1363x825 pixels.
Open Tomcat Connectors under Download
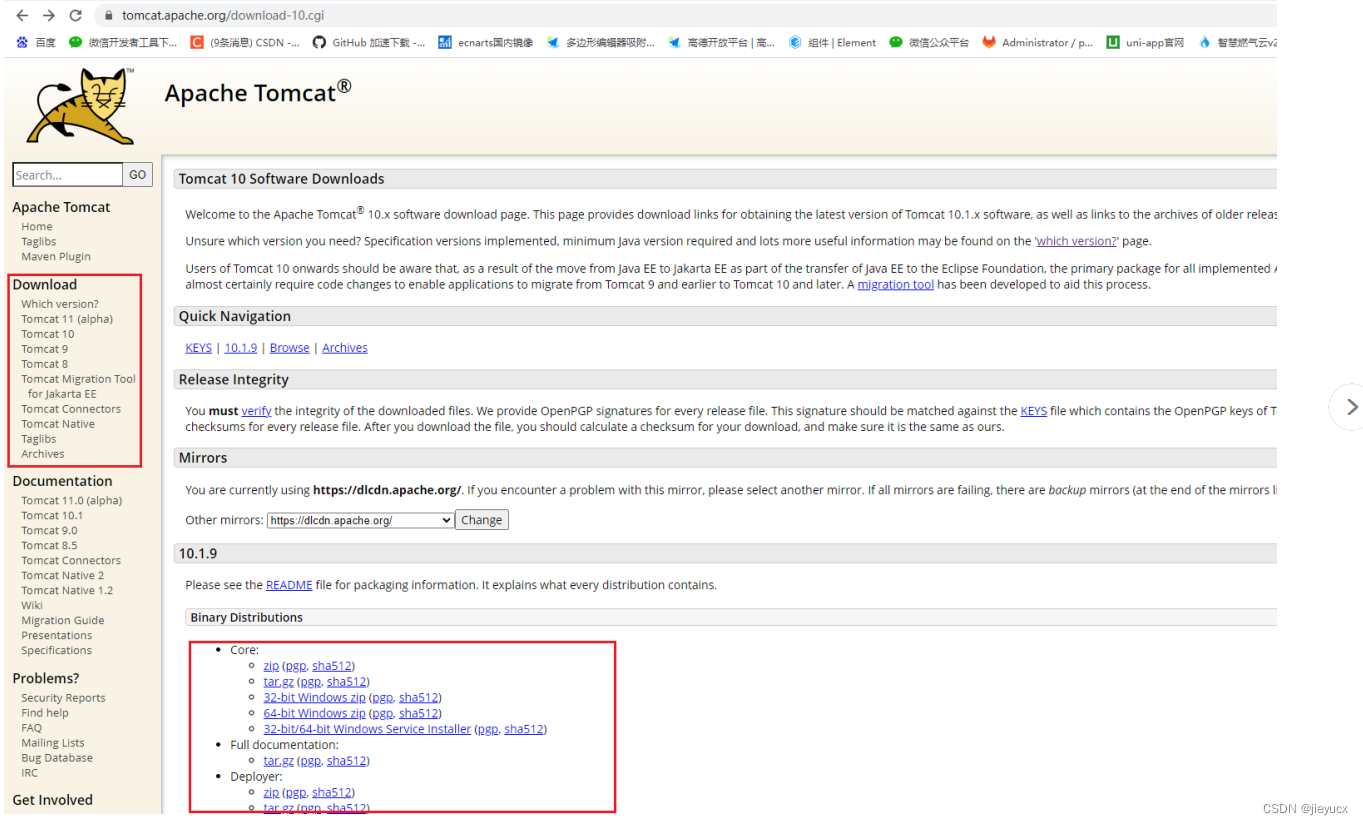coord(71,409)
